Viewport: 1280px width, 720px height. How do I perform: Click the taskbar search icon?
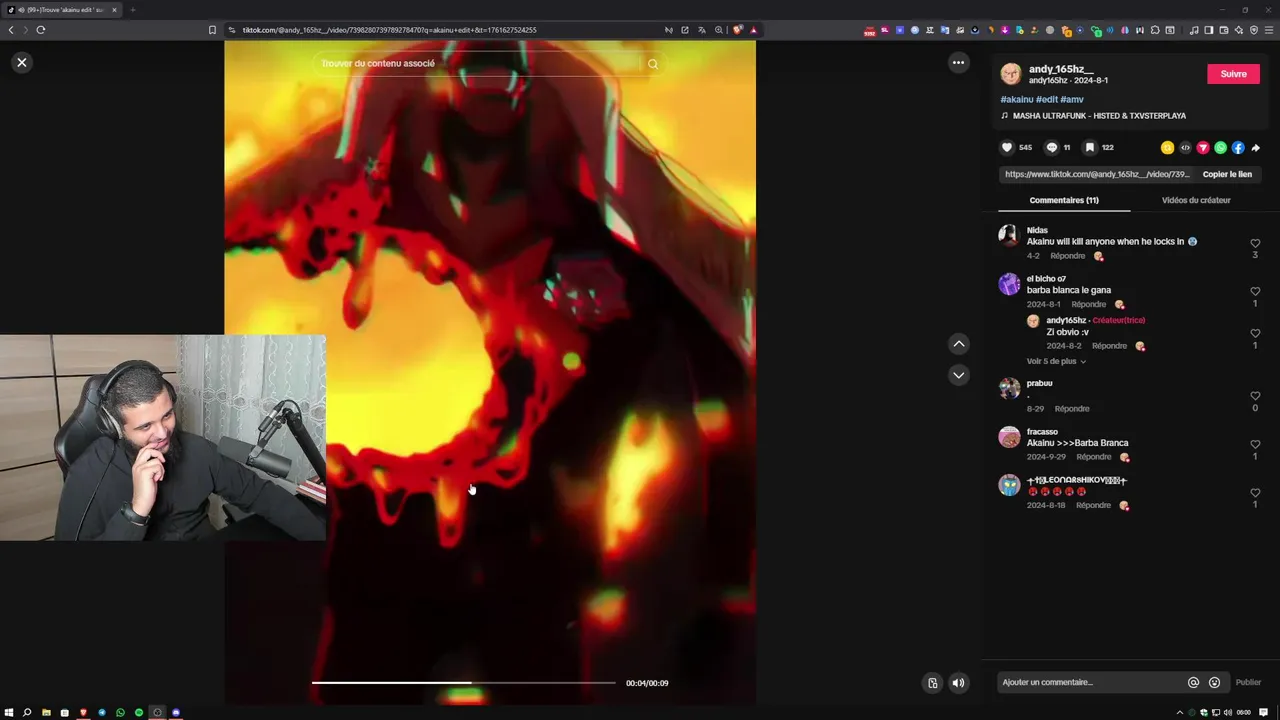click(x=27, y=712)
